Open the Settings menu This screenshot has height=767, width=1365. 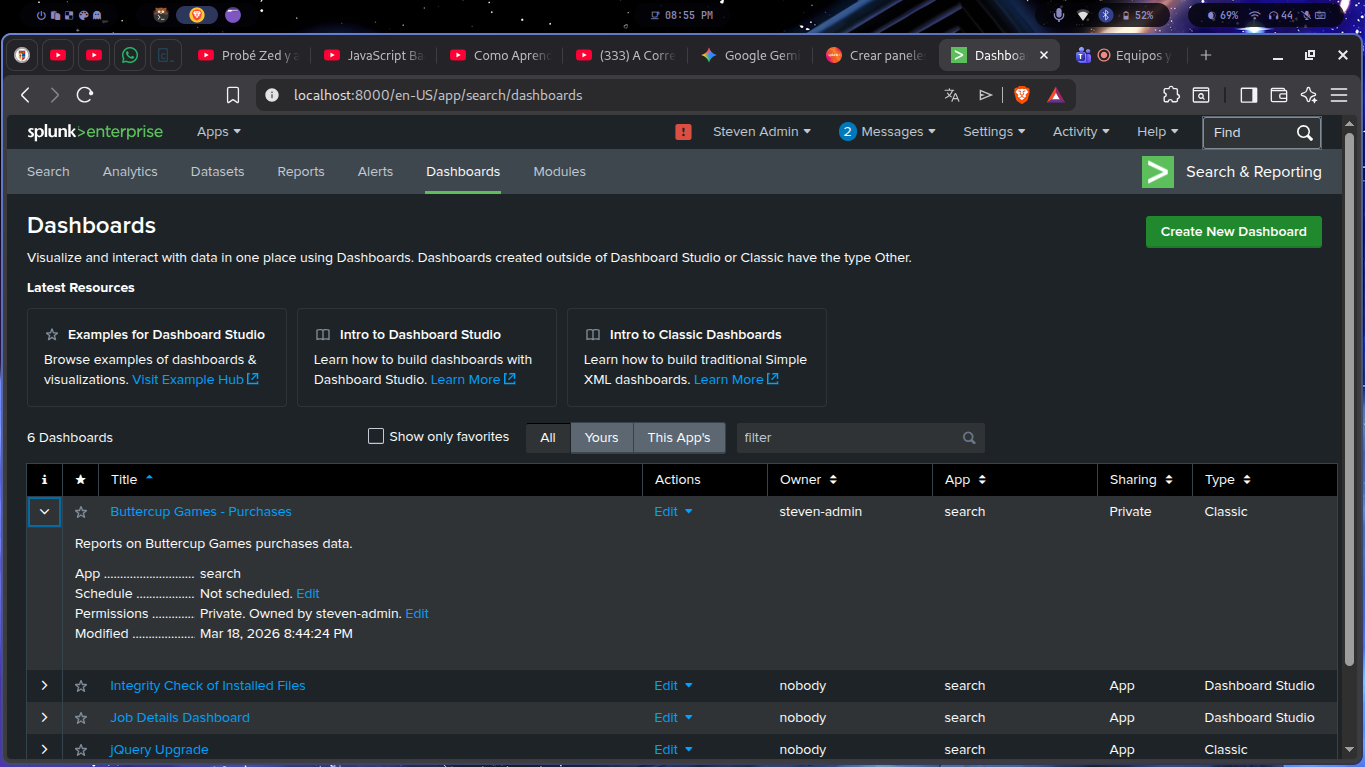click(993, 131)
